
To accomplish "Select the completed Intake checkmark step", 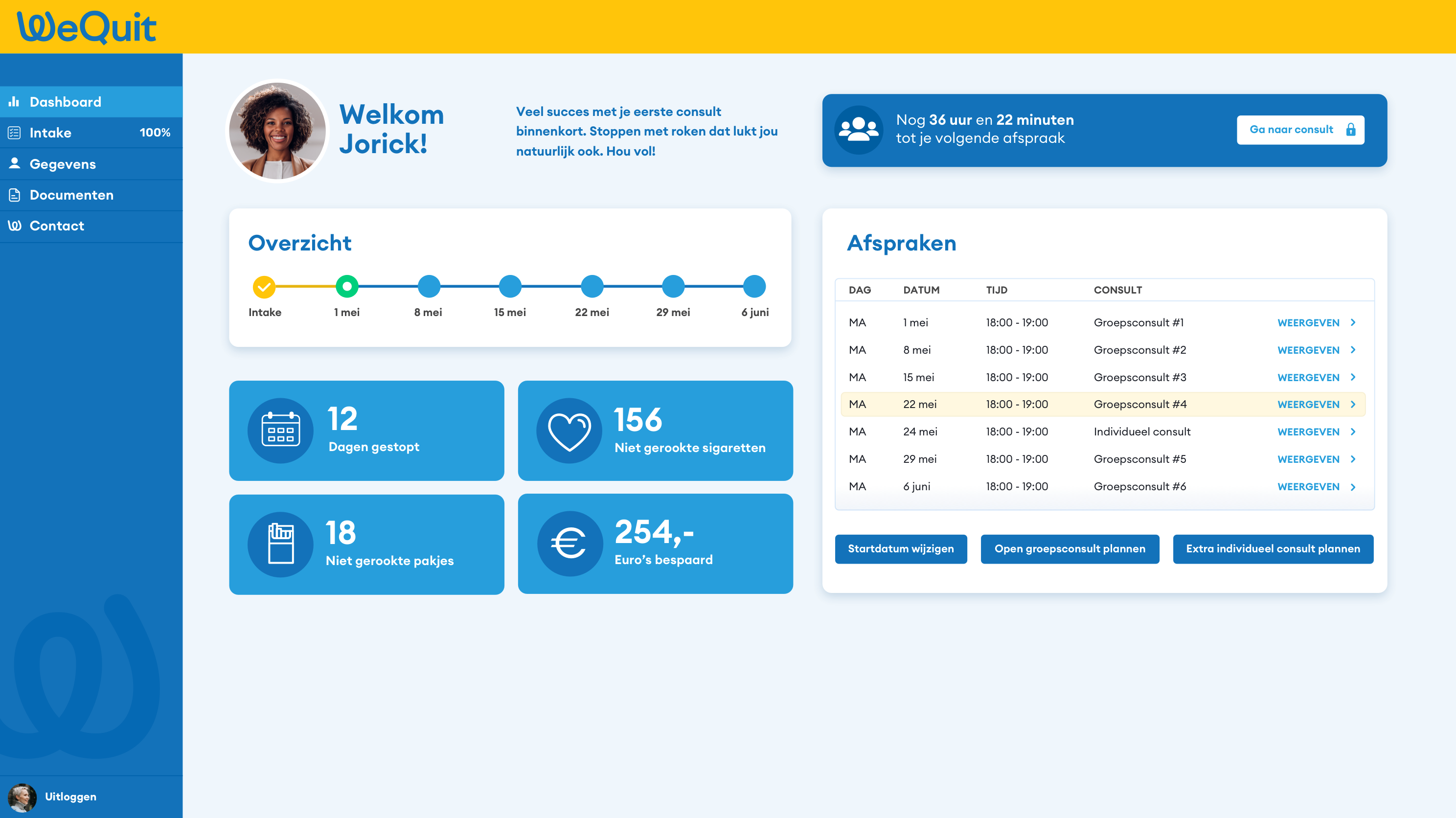I will pyautogui.click(x=264, y=287).
